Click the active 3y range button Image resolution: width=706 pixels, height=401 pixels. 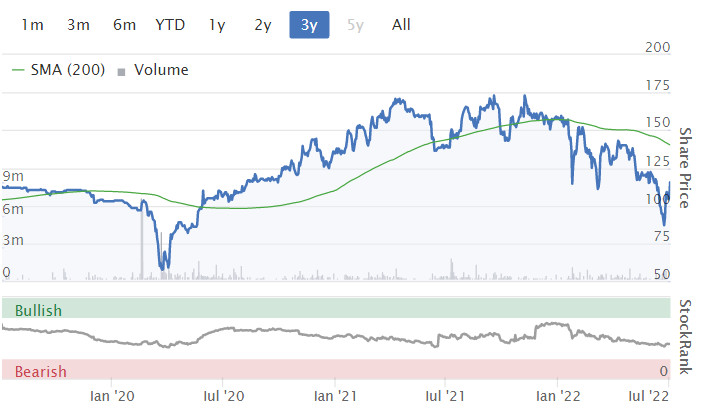(309, 25)
